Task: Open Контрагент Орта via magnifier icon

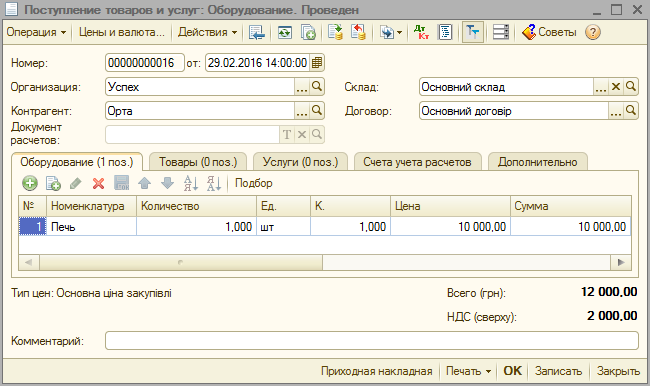Action: [317, 111]
